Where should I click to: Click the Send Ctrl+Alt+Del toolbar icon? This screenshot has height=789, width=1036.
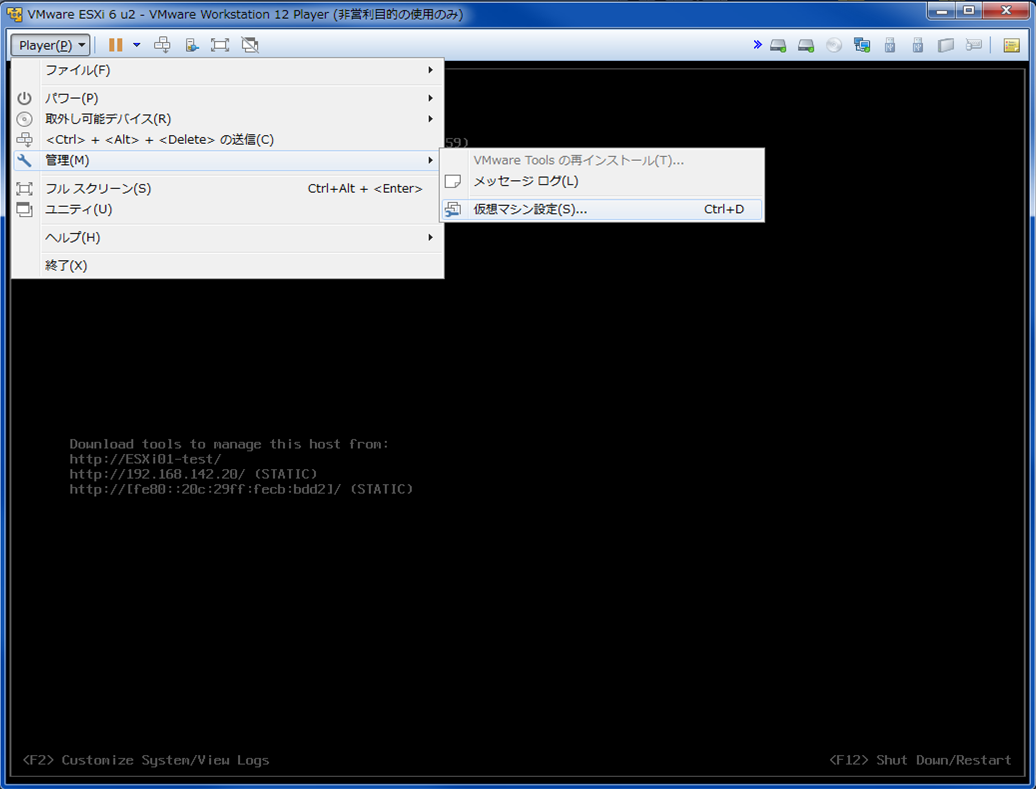pos(162,45)
